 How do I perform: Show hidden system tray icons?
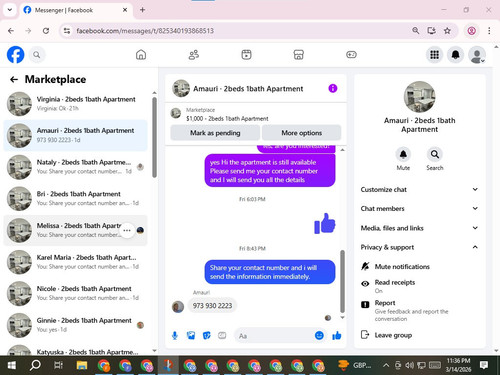pos(386,366)
